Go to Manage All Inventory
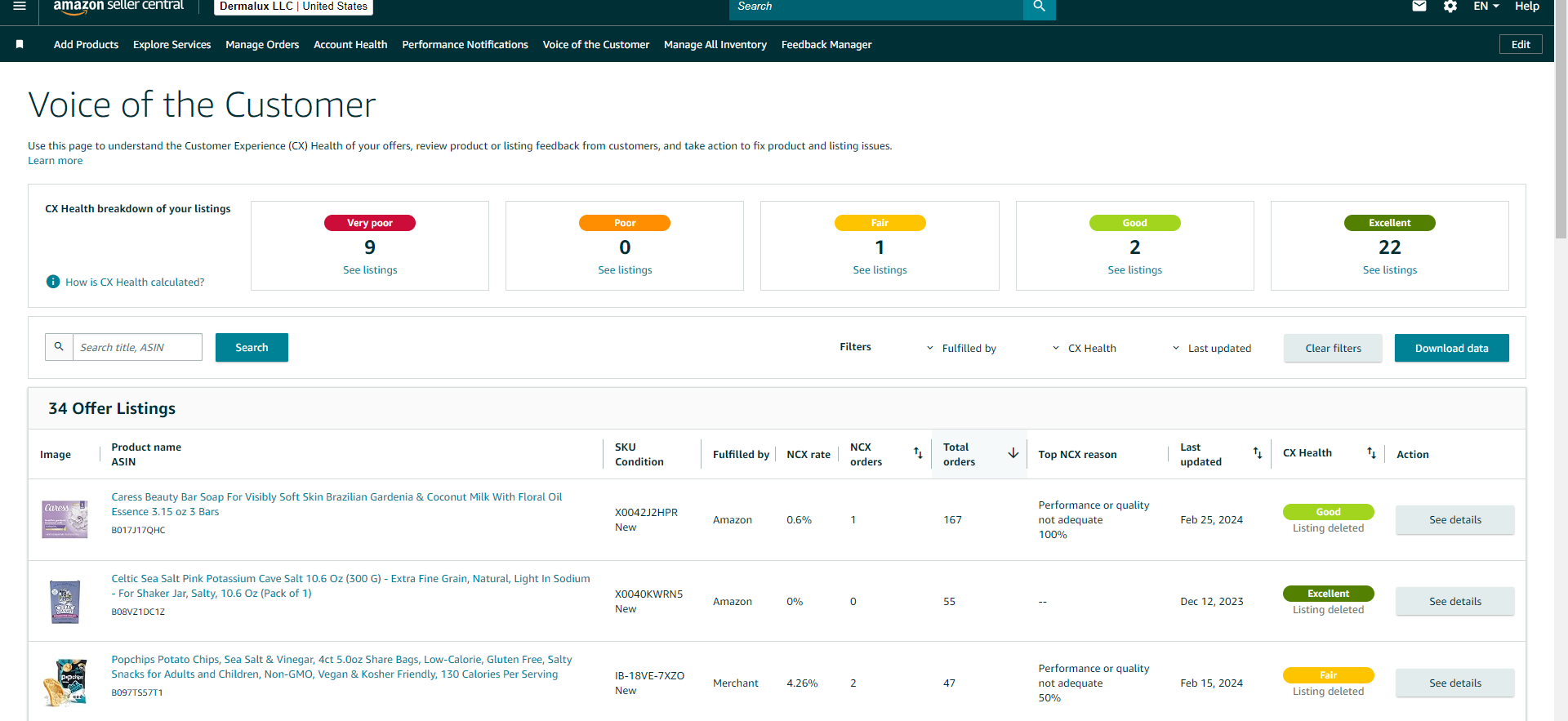This screenshot has height=721, width=1568. 715,45
